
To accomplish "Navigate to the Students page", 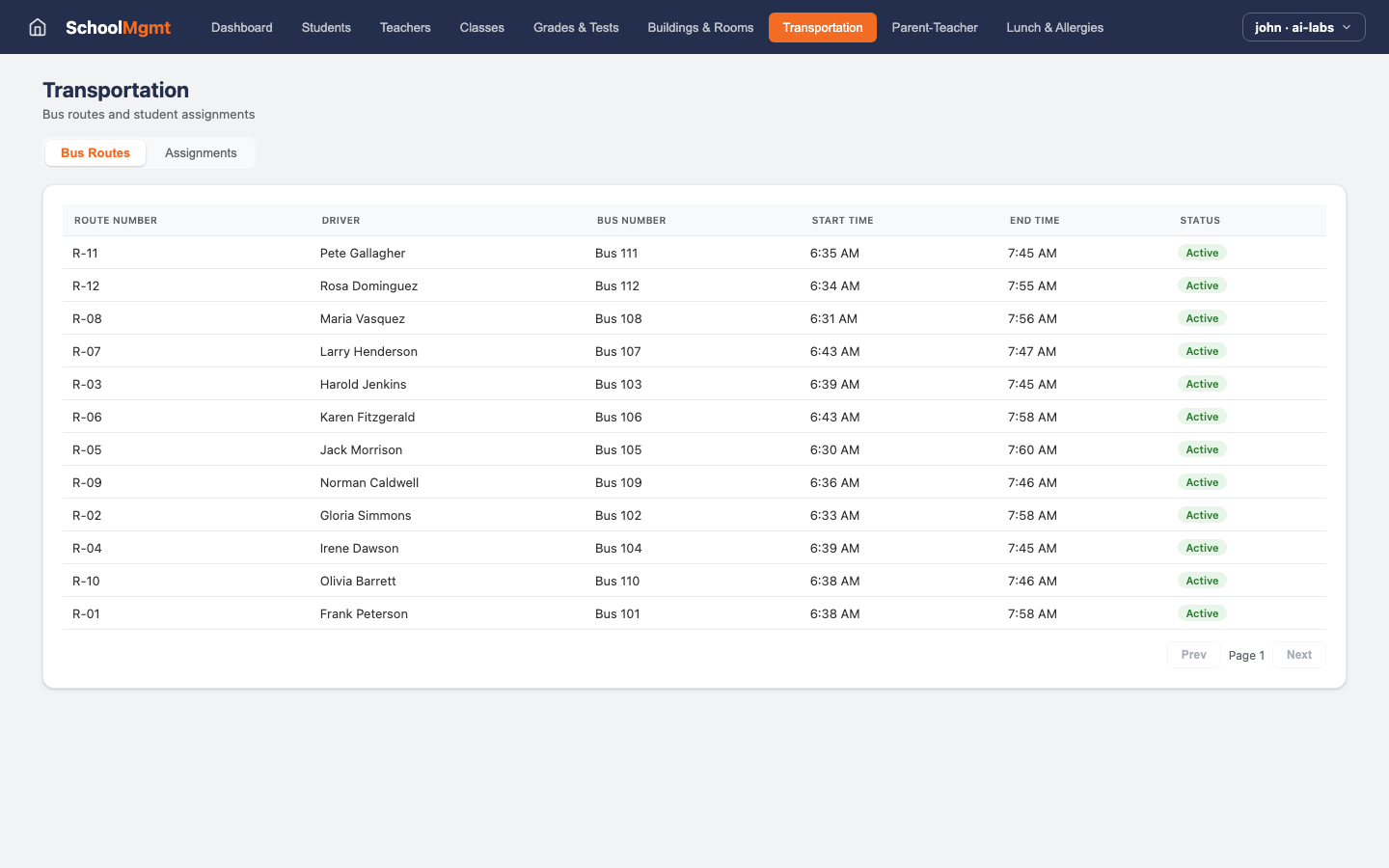I will point(326,27).
